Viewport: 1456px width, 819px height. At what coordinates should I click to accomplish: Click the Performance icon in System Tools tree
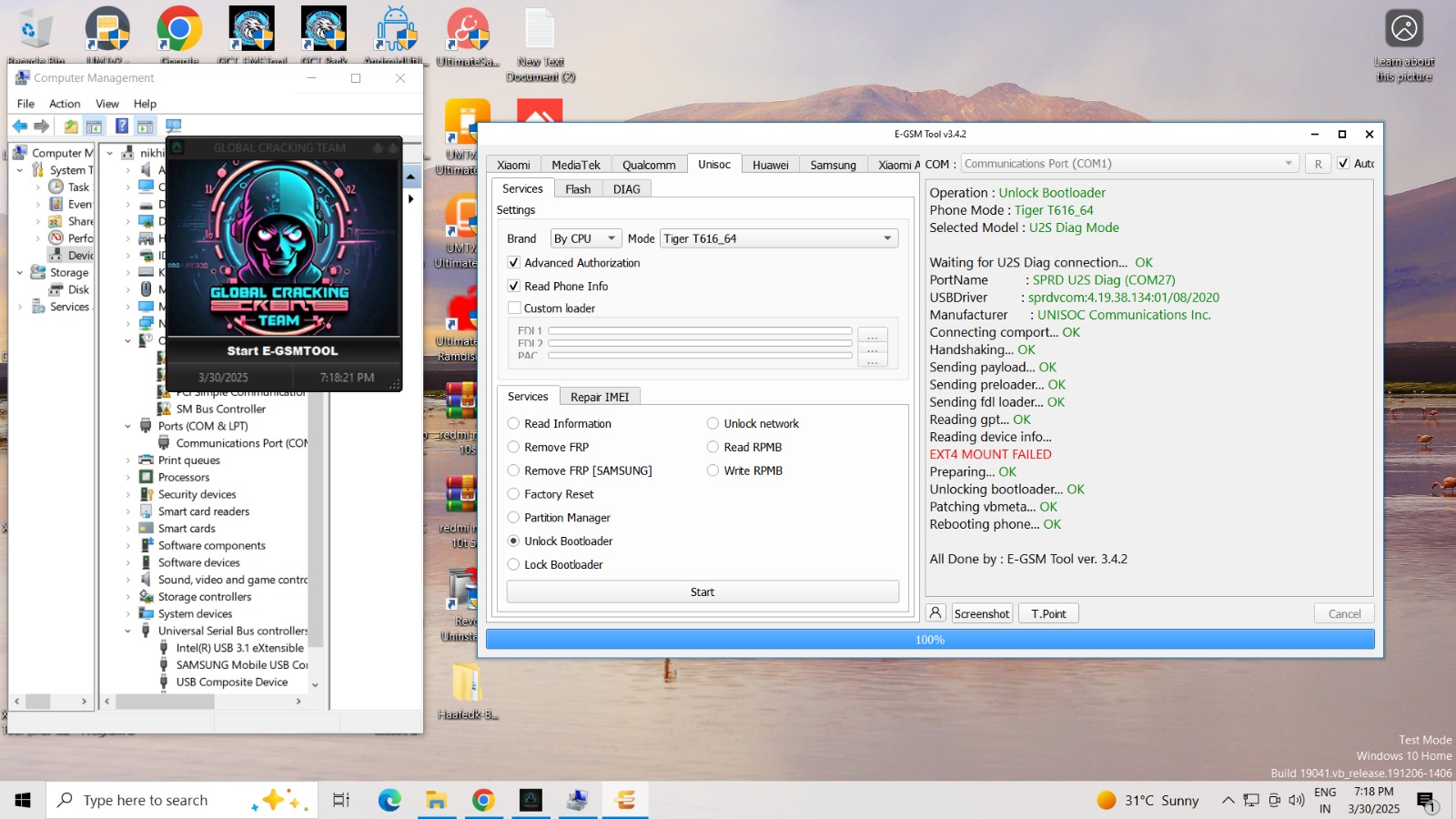pos(56,238)
